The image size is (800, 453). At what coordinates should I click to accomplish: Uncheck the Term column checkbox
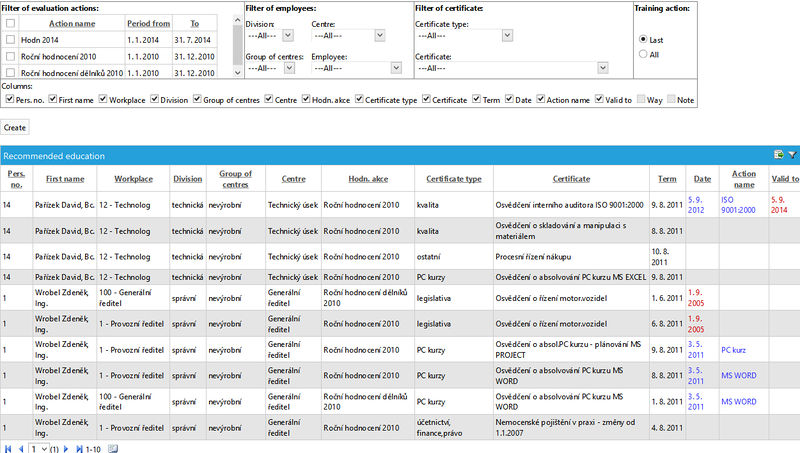[476, 99]
